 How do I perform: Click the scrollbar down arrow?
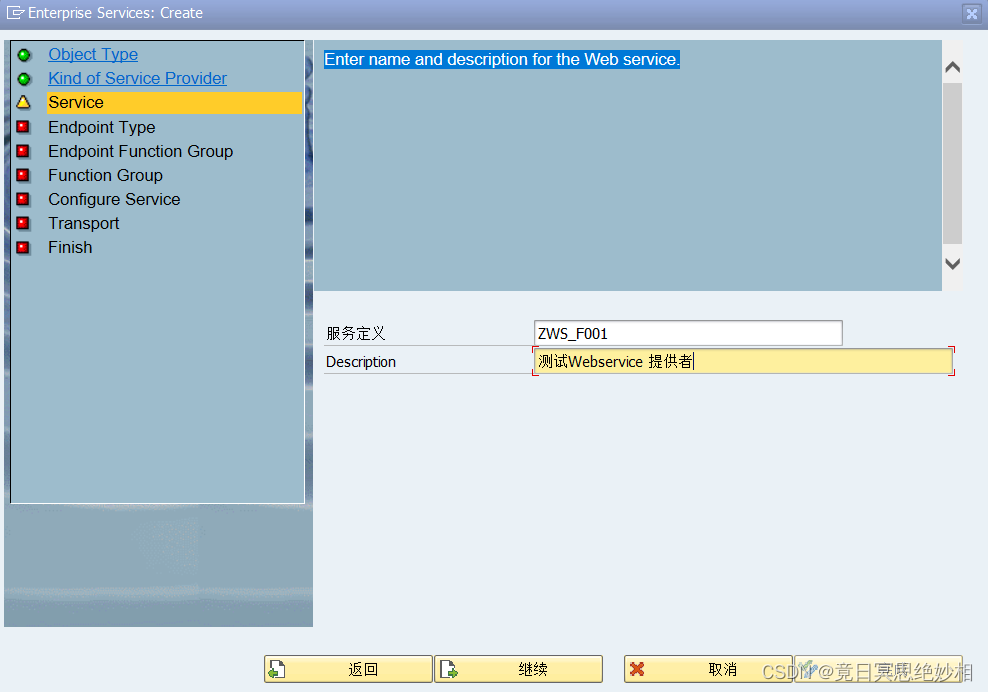(x=952, y=264)
